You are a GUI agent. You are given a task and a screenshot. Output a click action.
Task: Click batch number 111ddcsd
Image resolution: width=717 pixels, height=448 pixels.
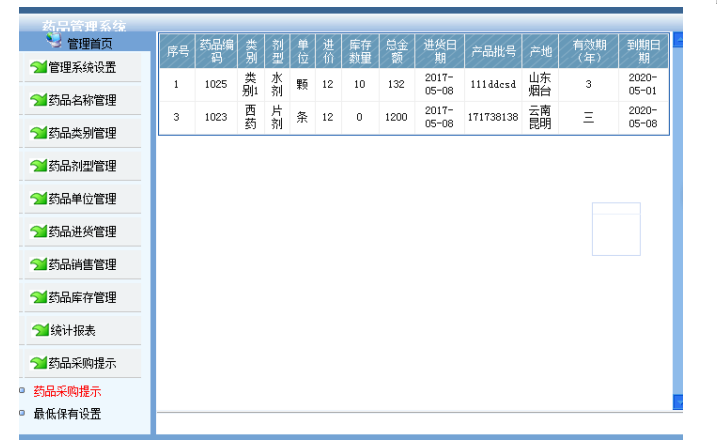pyautogui.click(x=493, y=84)
